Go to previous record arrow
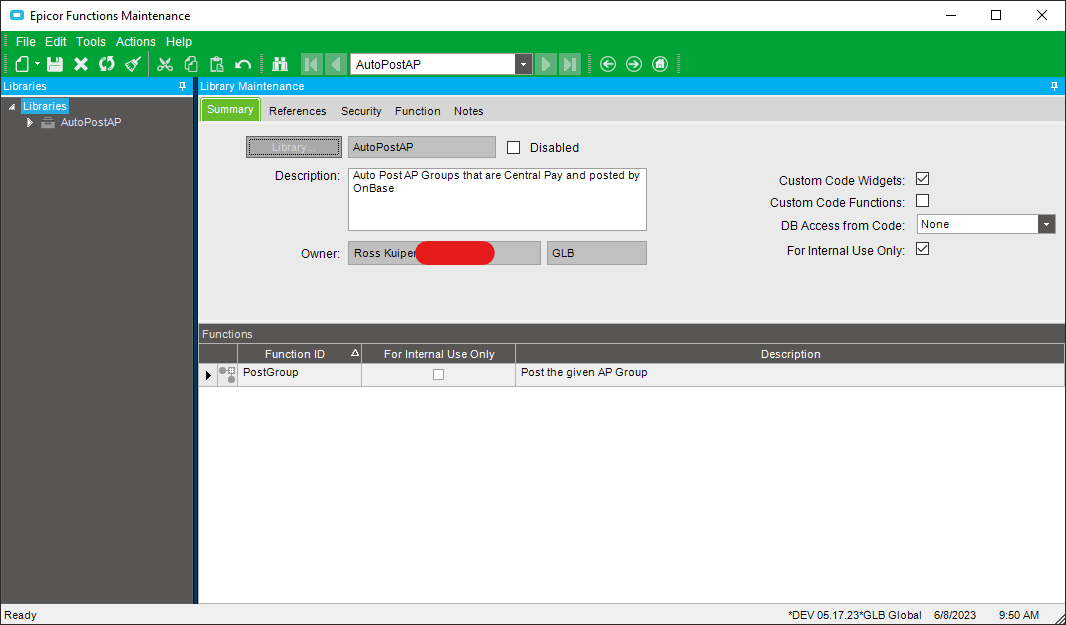 point(336,64)
